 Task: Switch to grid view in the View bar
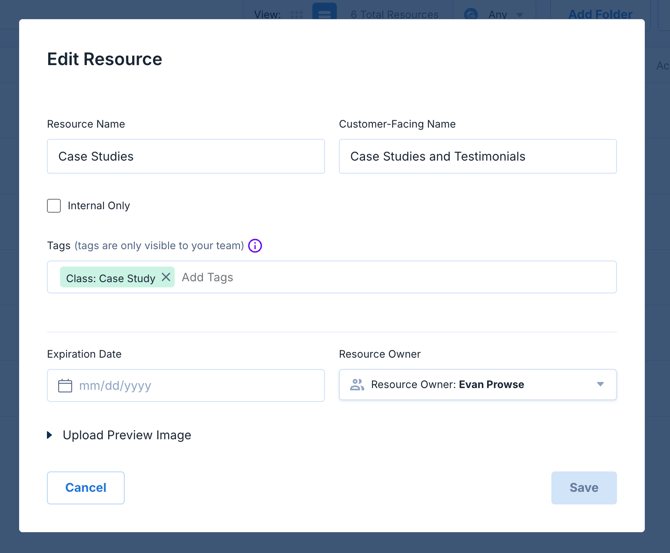[297, 15]
